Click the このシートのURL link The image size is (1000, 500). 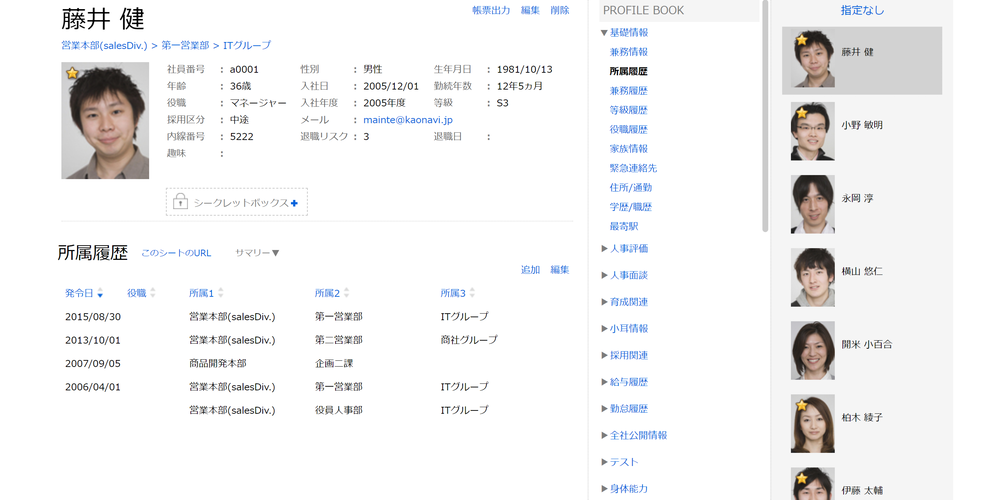[176, 253]
